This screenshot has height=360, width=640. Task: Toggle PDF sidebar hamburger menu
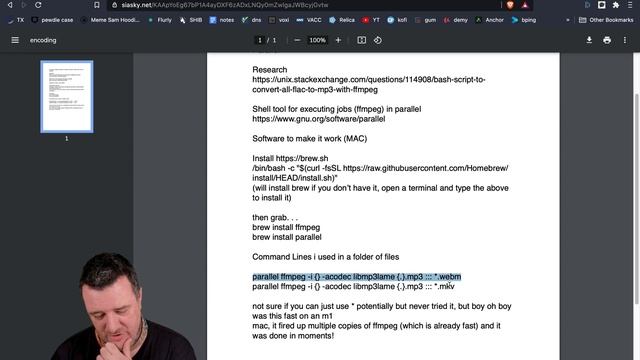(15, 40)
